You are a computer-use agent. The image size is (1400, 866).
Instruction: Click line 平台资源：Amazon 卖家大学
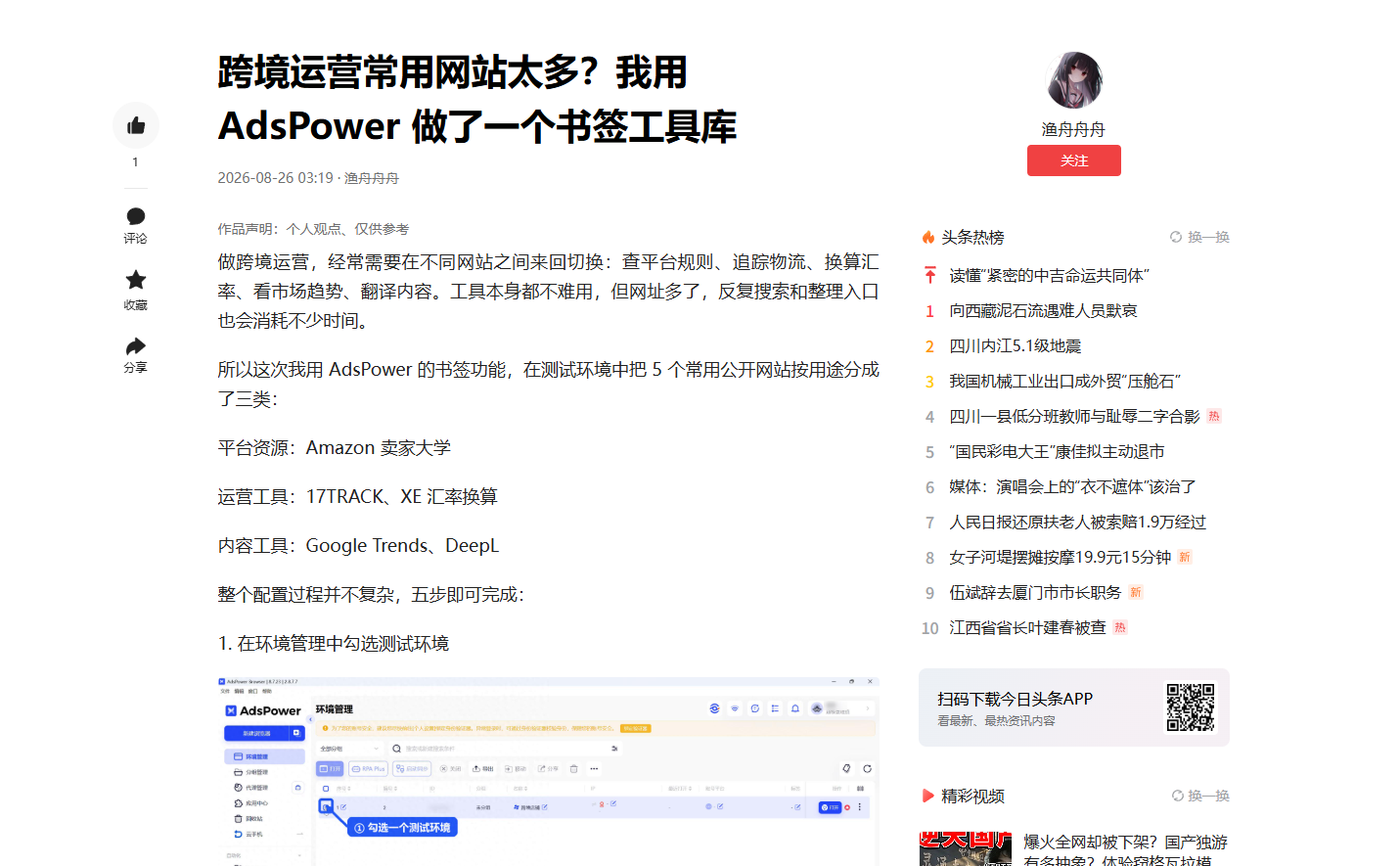point(334,448)
